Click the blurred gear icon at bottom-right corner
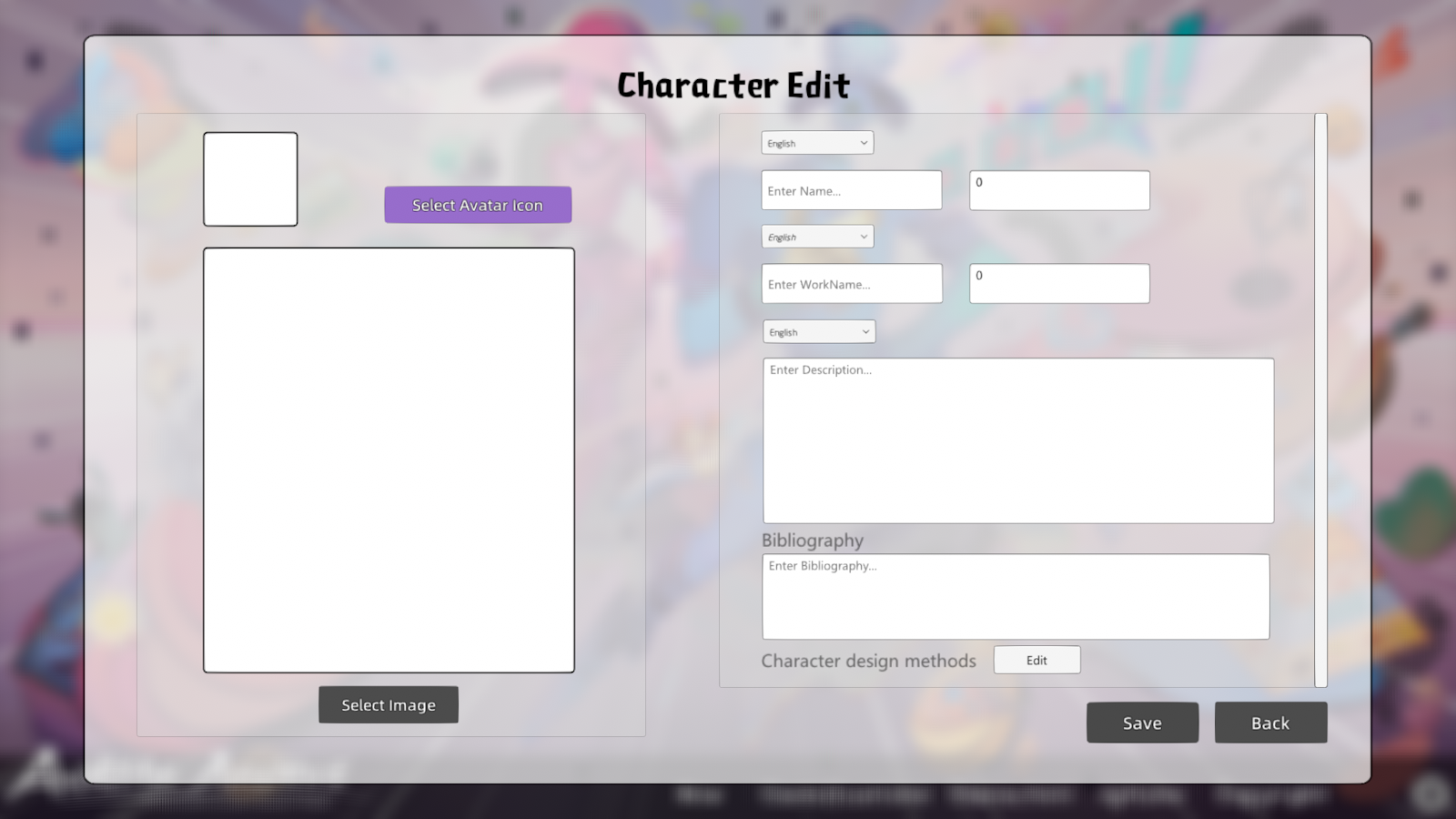Screen dimensions: 1456x819 (1430, 794)
